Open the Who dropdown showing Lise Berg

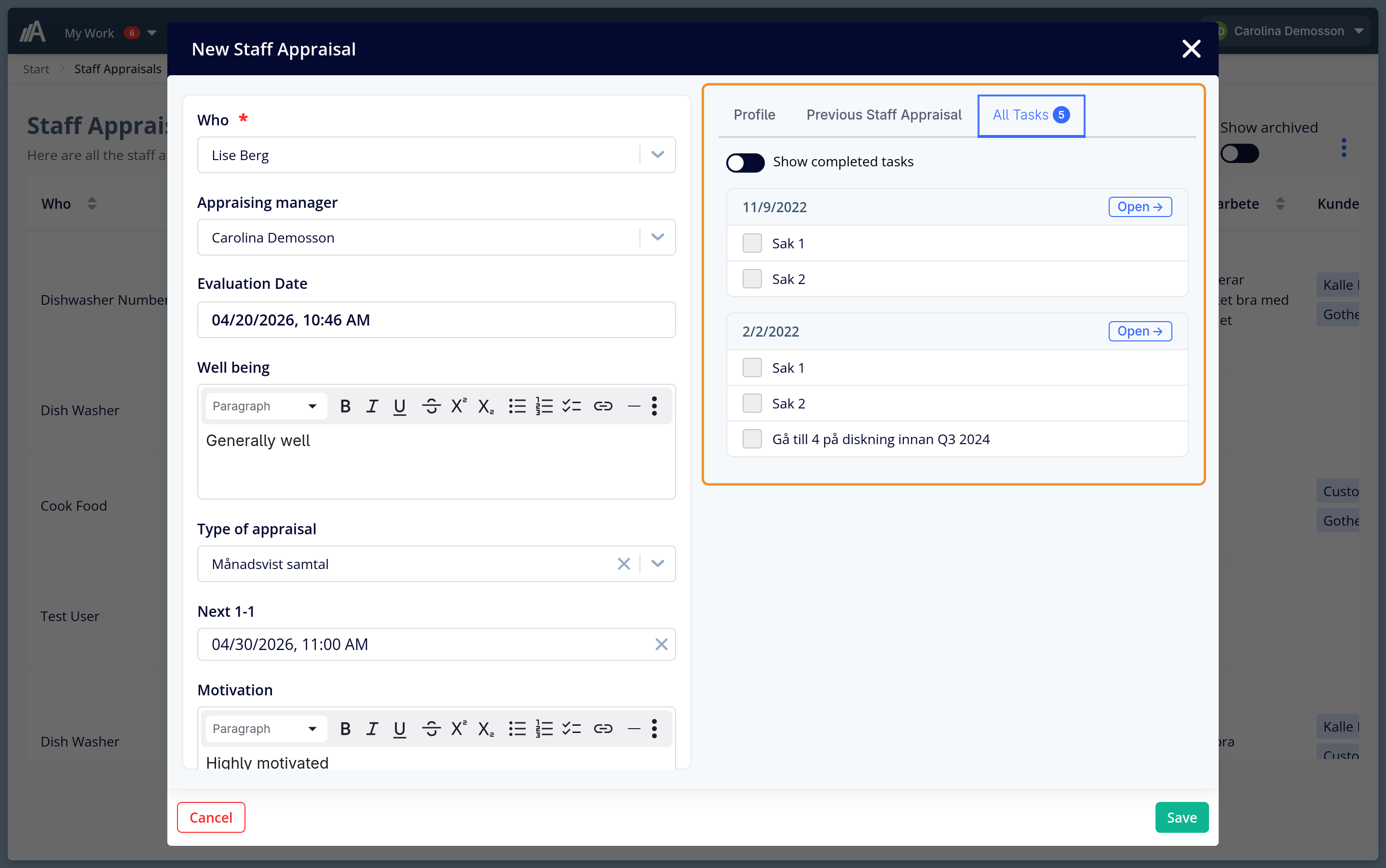click(x=658, y=154)
